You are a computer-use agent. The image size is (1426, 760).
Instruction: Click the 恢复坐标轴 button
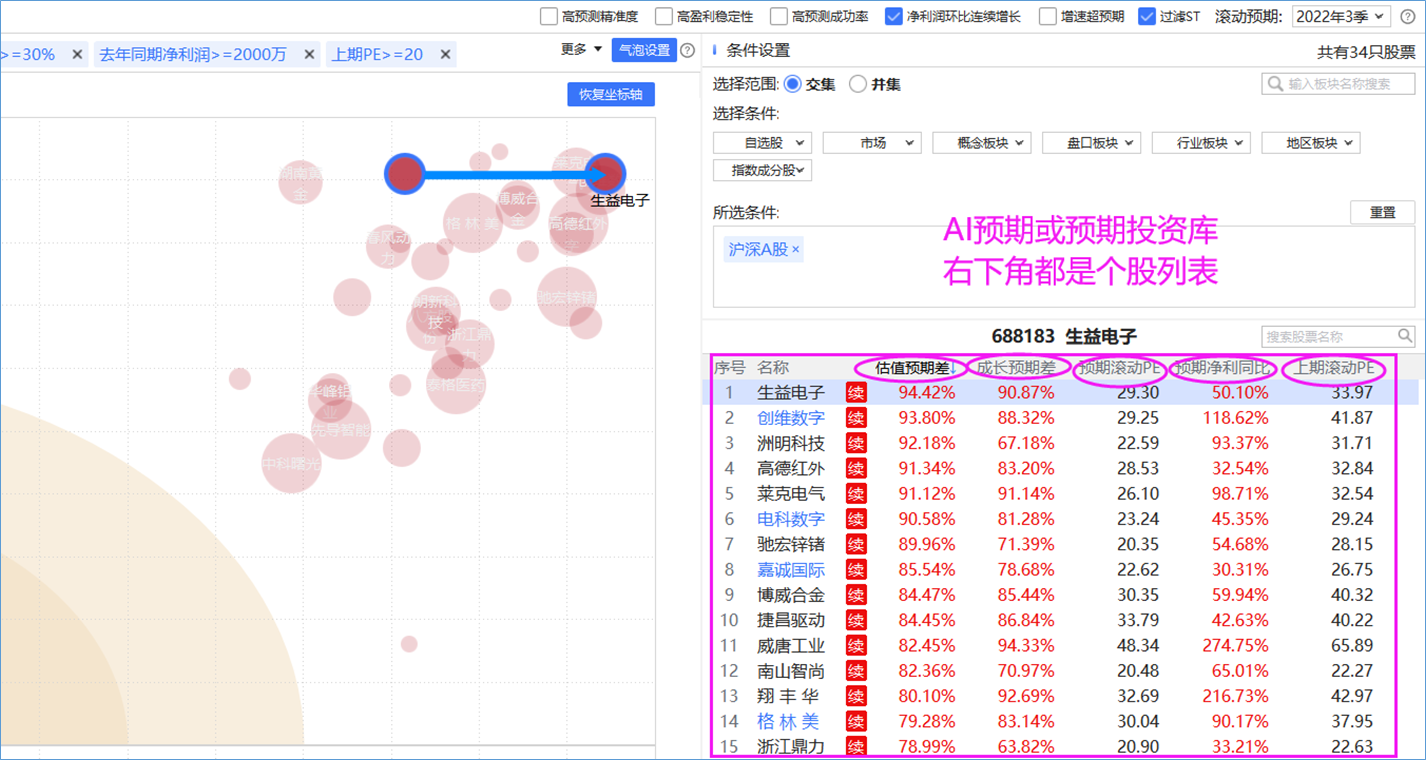611,95
